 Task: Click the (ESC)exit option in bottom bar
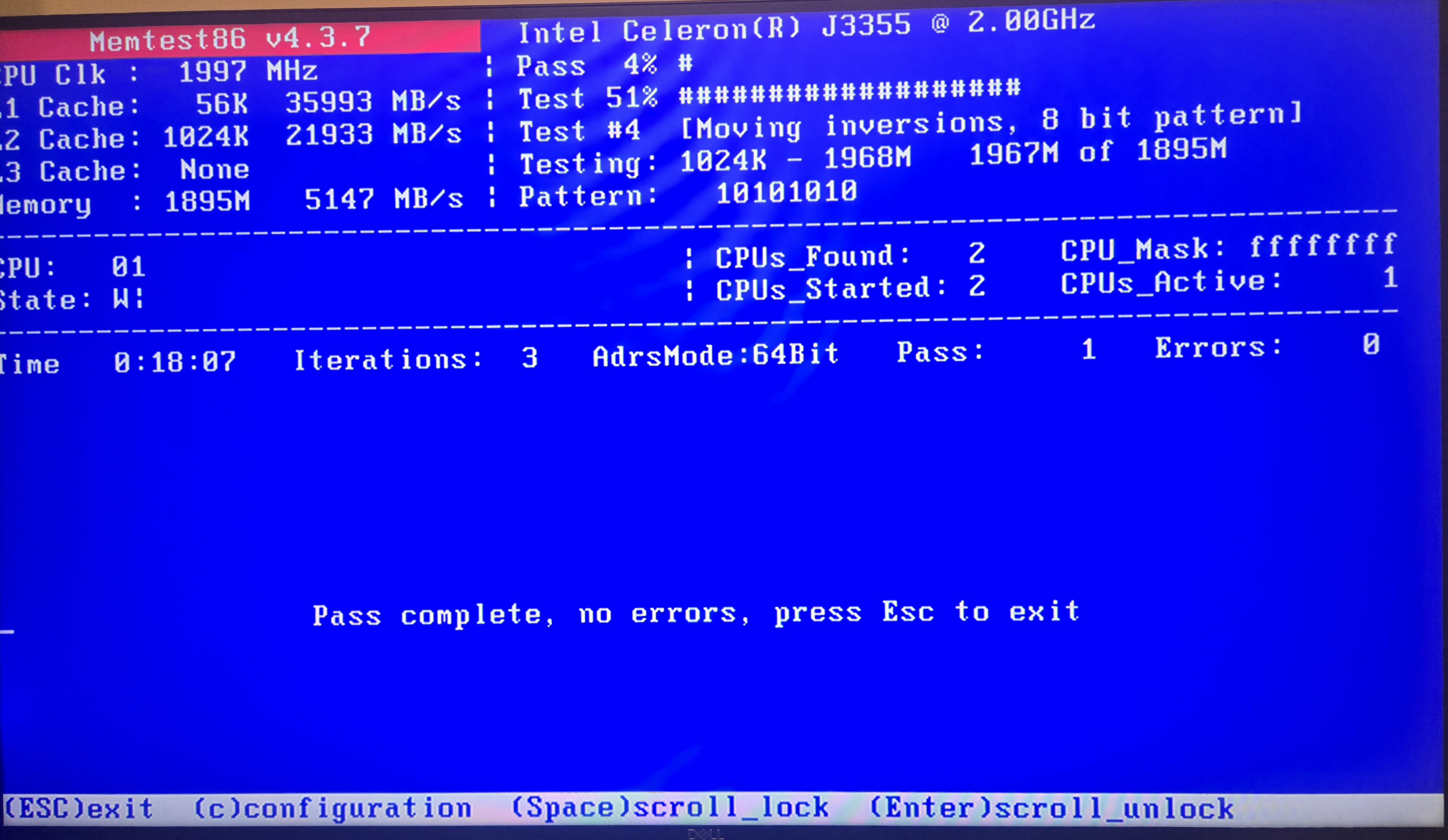point(79,809)
